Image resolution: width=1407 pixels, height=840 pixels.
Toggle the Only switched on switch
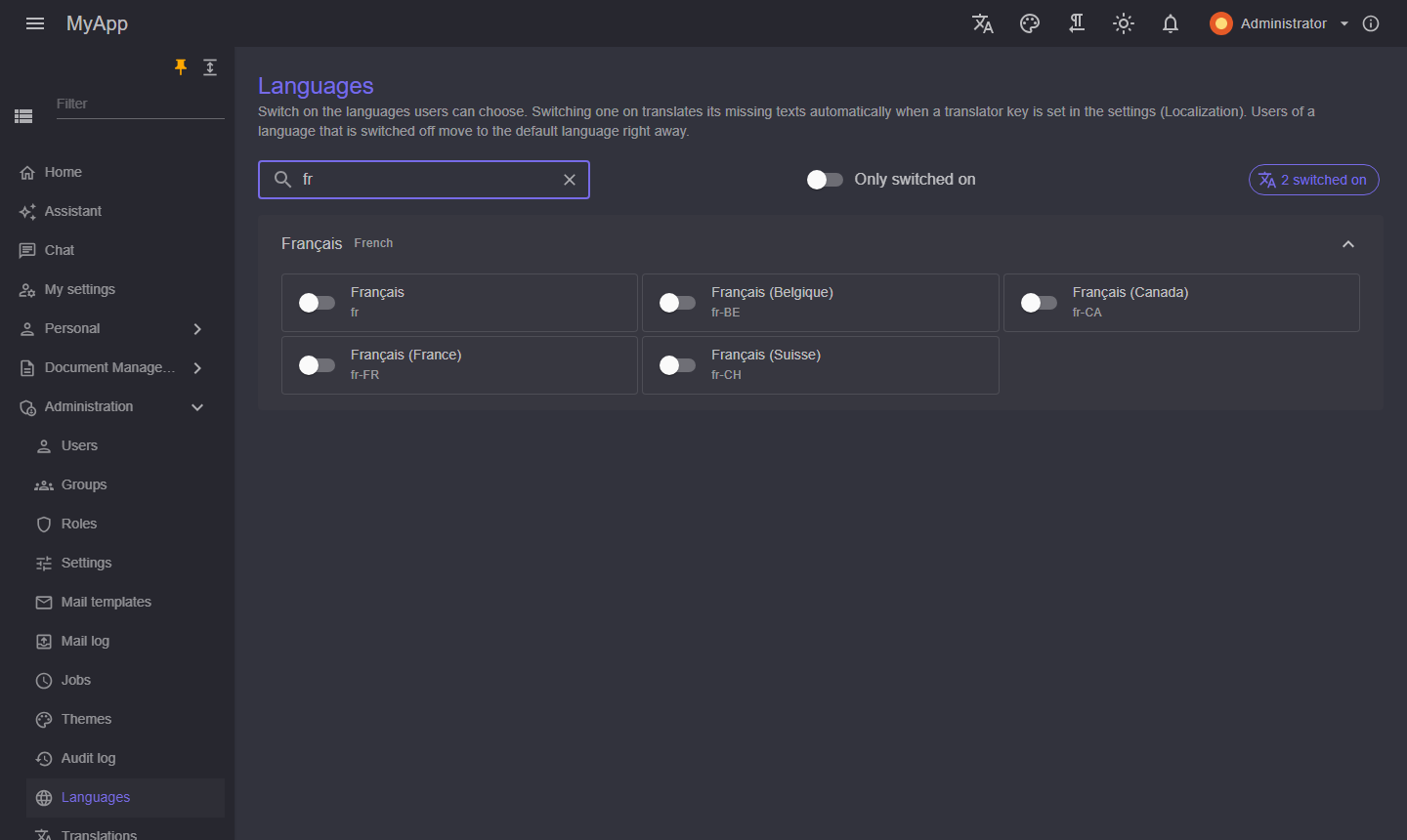pyautogui.click(x=825, y=180)
